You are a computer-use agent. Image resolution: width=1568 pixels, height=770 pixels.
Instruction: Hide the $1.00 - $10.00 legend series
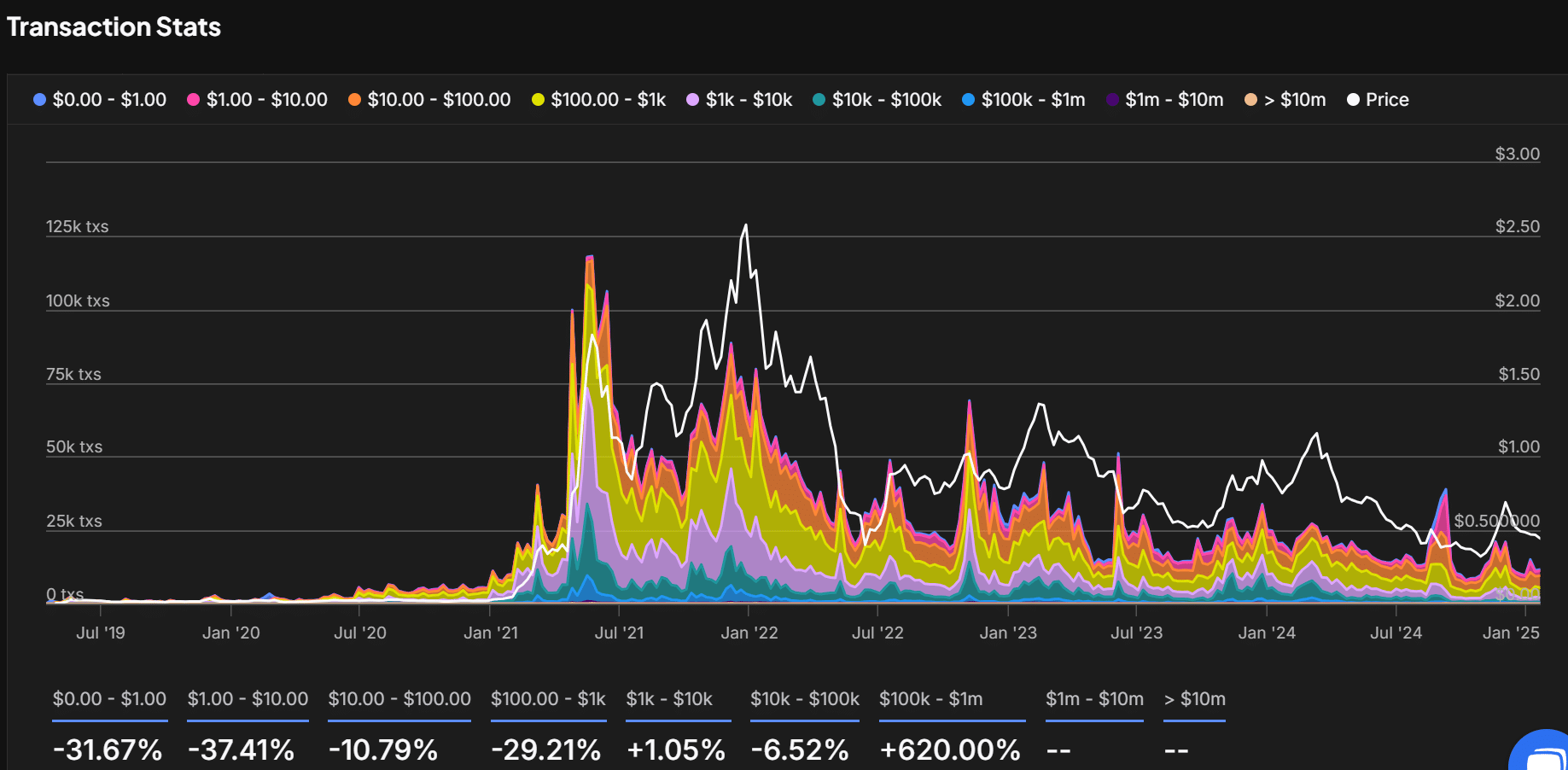tap(257, 100)
